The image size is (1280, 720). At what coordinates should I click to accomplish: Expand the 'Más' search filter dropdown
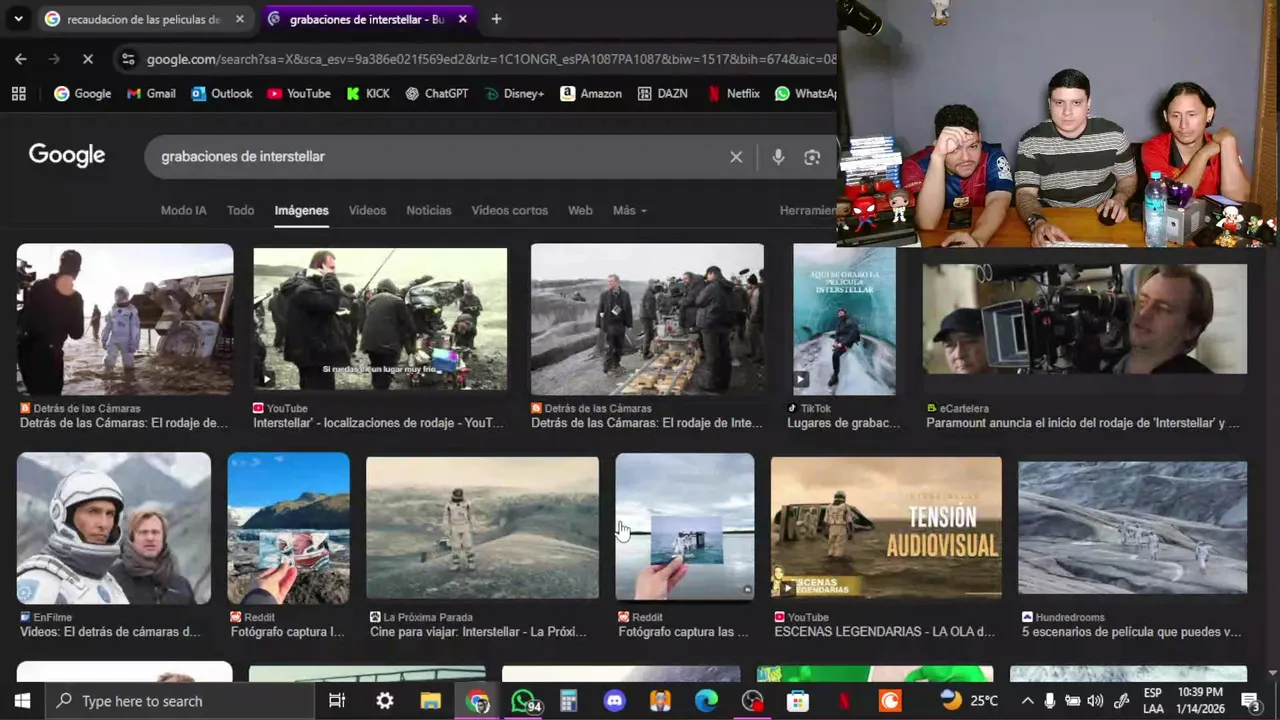629,210
